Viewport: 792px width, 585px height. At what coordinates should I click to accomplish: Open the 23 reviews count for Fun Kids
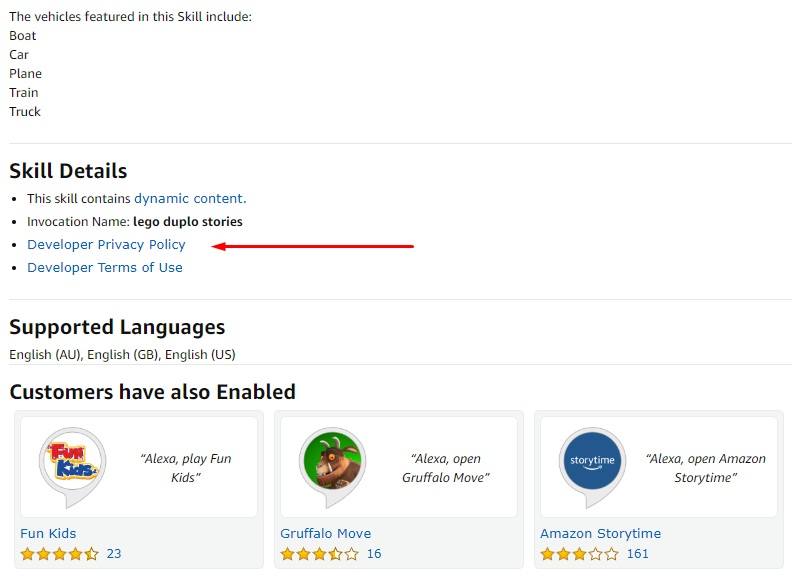point(114,554)
